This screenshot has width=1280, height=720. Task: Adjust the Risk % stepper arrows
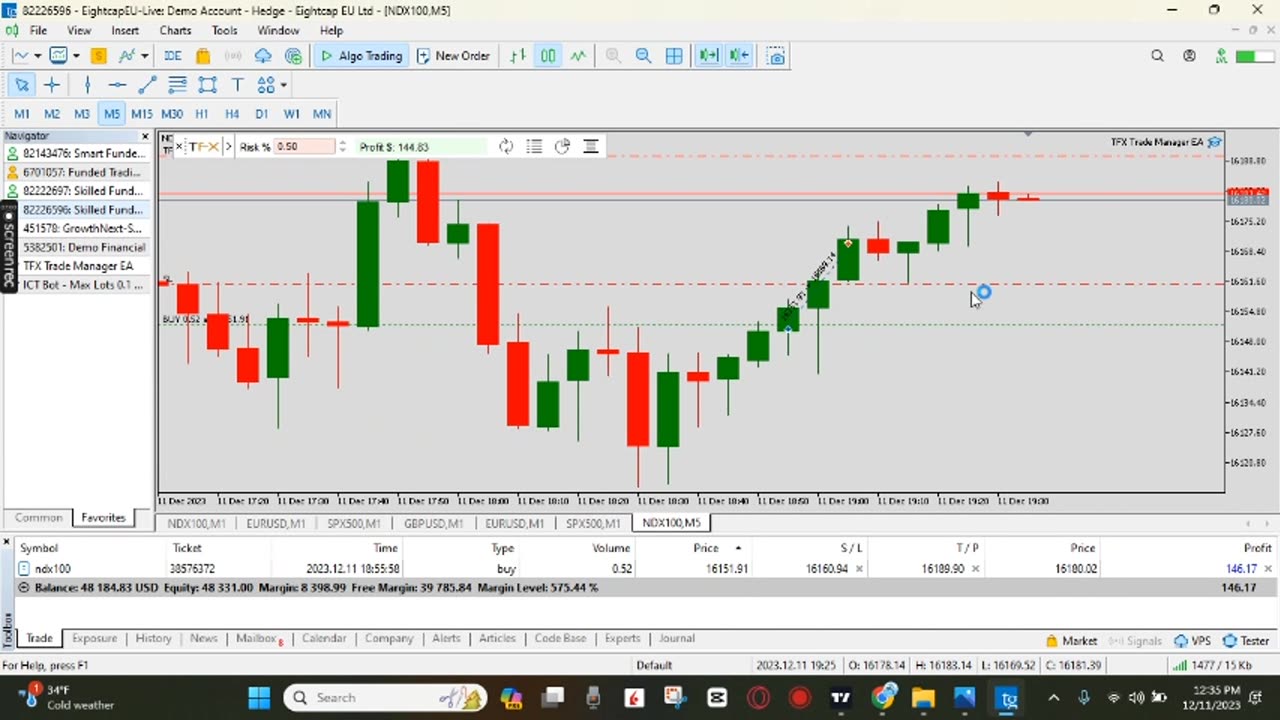point(342,147)
